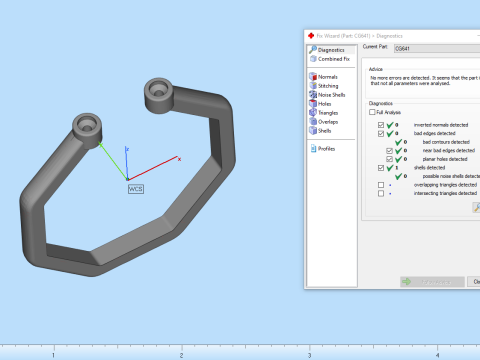The height and width of the screenshot is (360, 480).
Task: Enable intersecting triangles detected checkbox
Action: tap(381, 194)
